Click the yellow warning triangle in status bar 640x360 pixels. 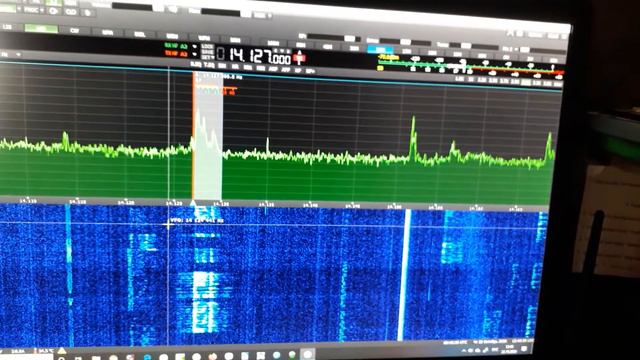62,350
